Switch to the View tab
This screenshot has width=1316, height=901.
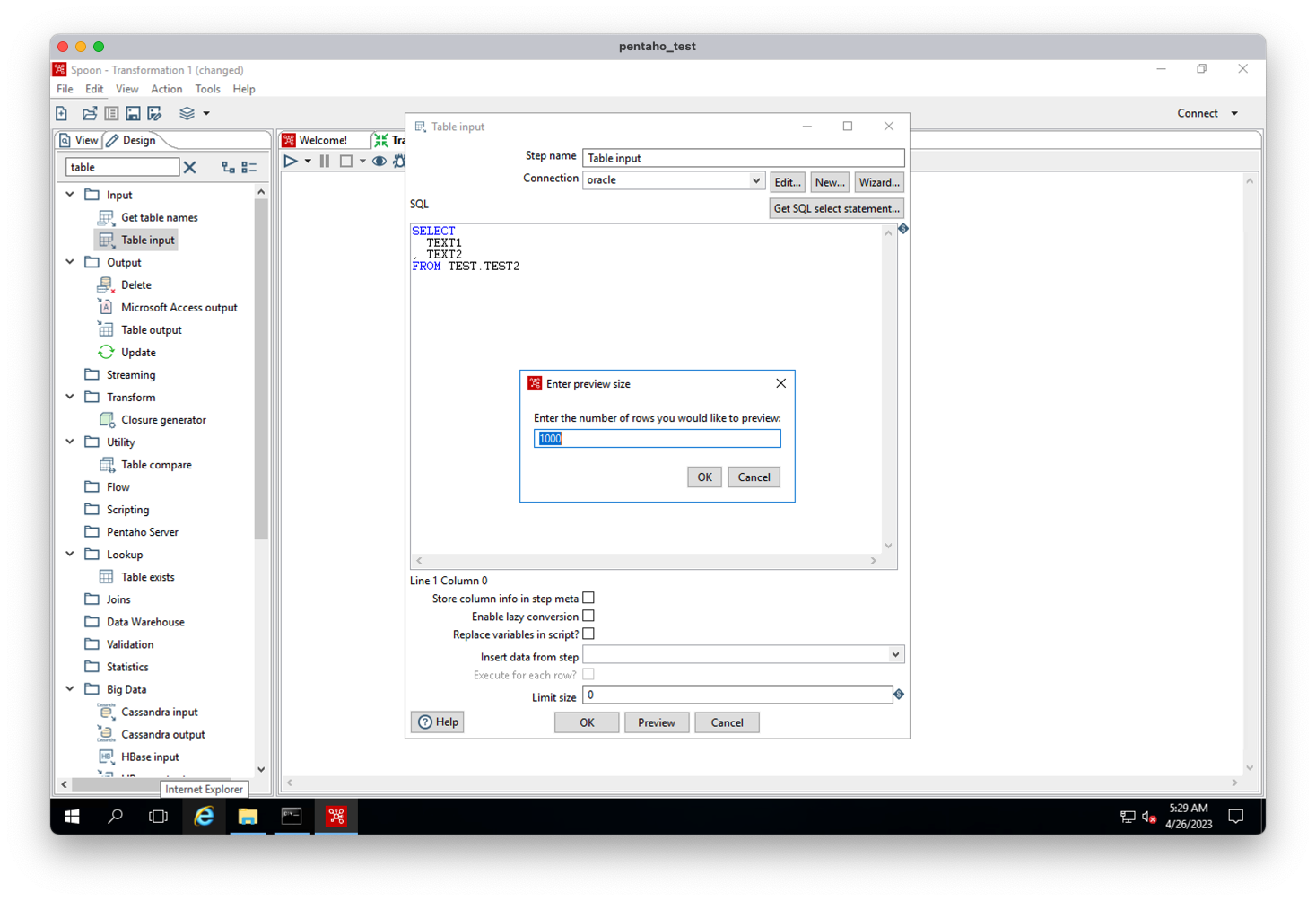click(x=78, y=140)
